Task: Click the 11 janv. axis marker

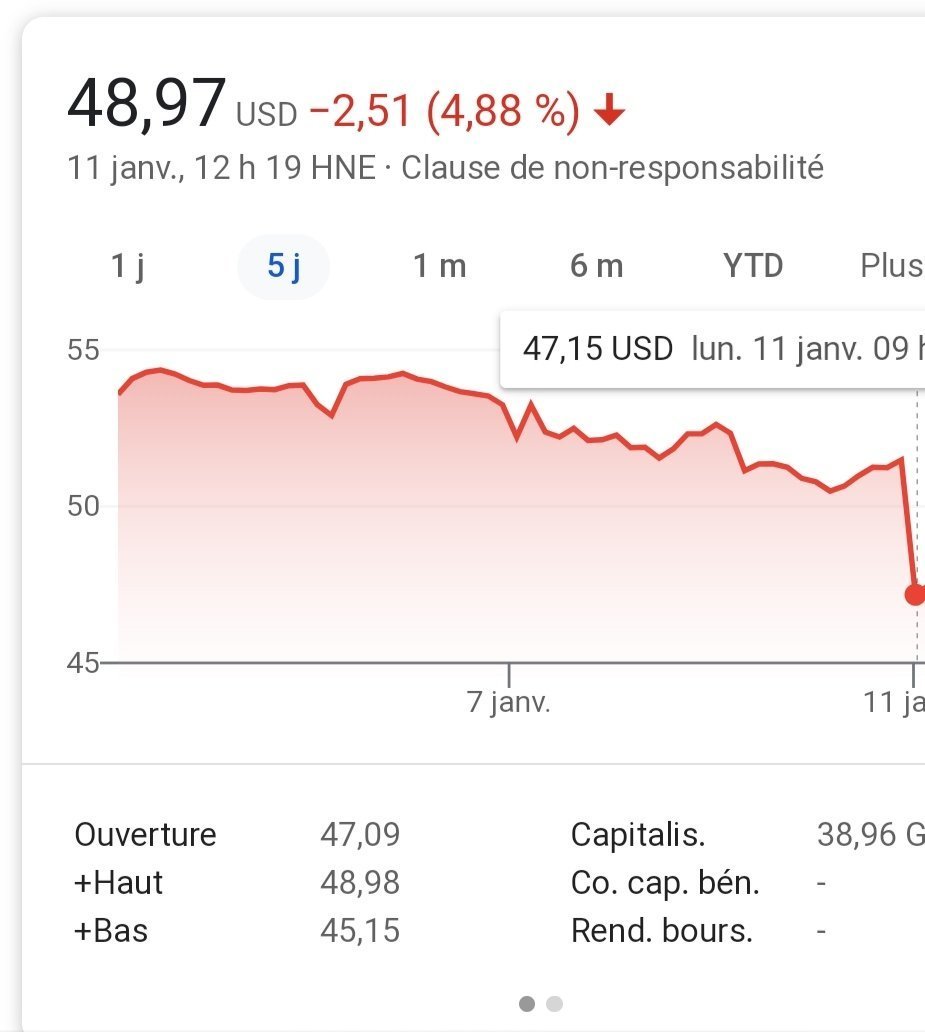Action: (x=894, y=702)
